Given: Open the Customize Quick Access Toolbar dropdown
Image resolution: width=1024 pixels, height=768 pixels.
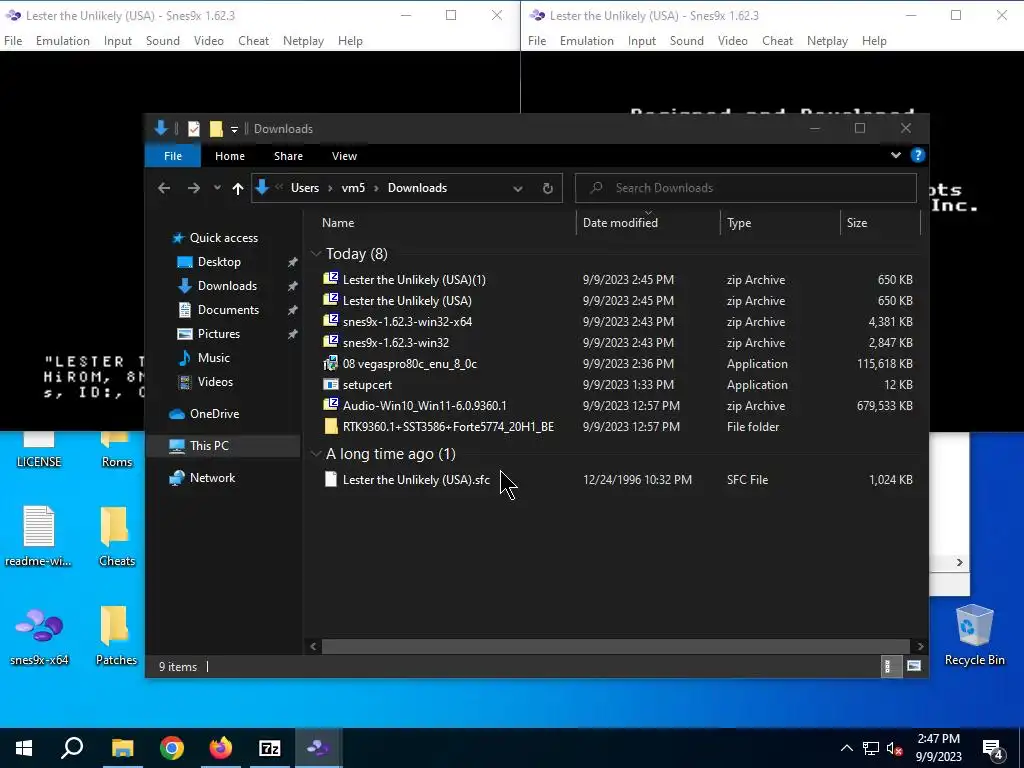Looking at the screenshot, I should 234,129.
